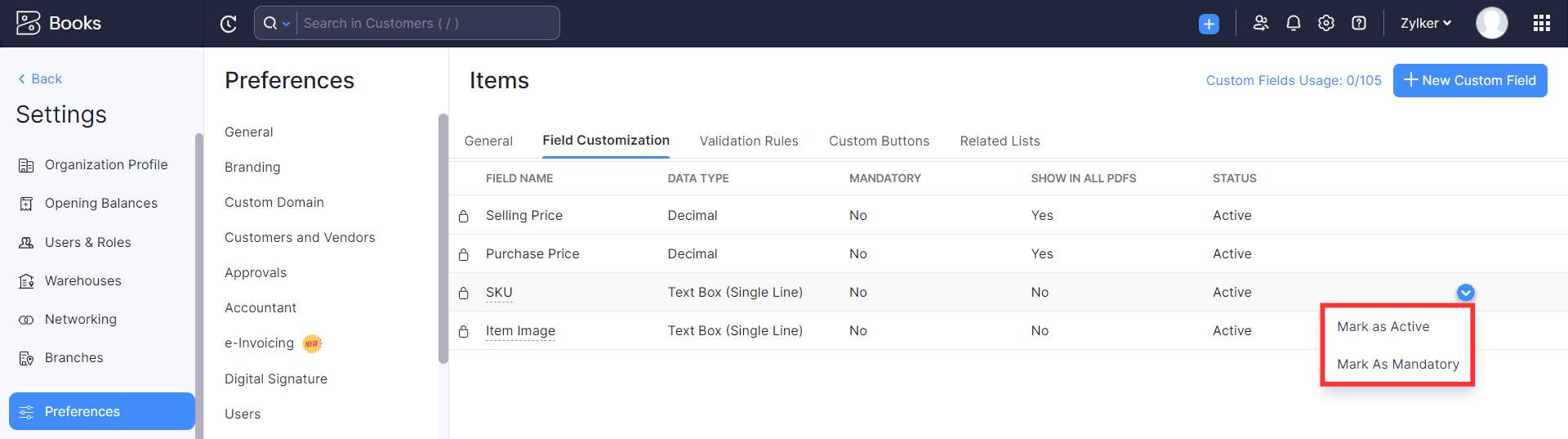Screen dimensions: 1568x439
Task: Click the lock icon beside Selling Price
Action: coord(464,216)
